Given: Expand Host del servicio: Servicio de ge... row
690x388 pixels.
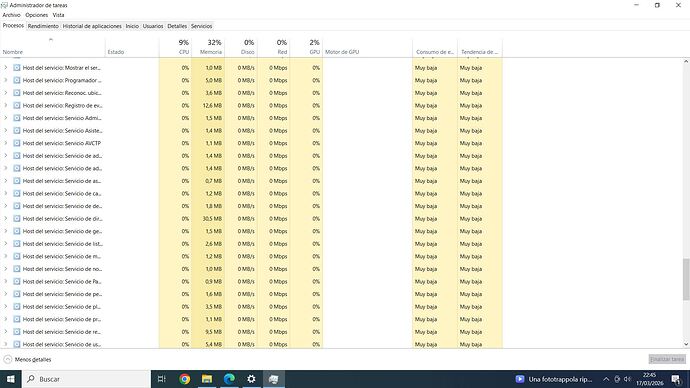Looking at the screenshot, I should click(x=6, y=231).
